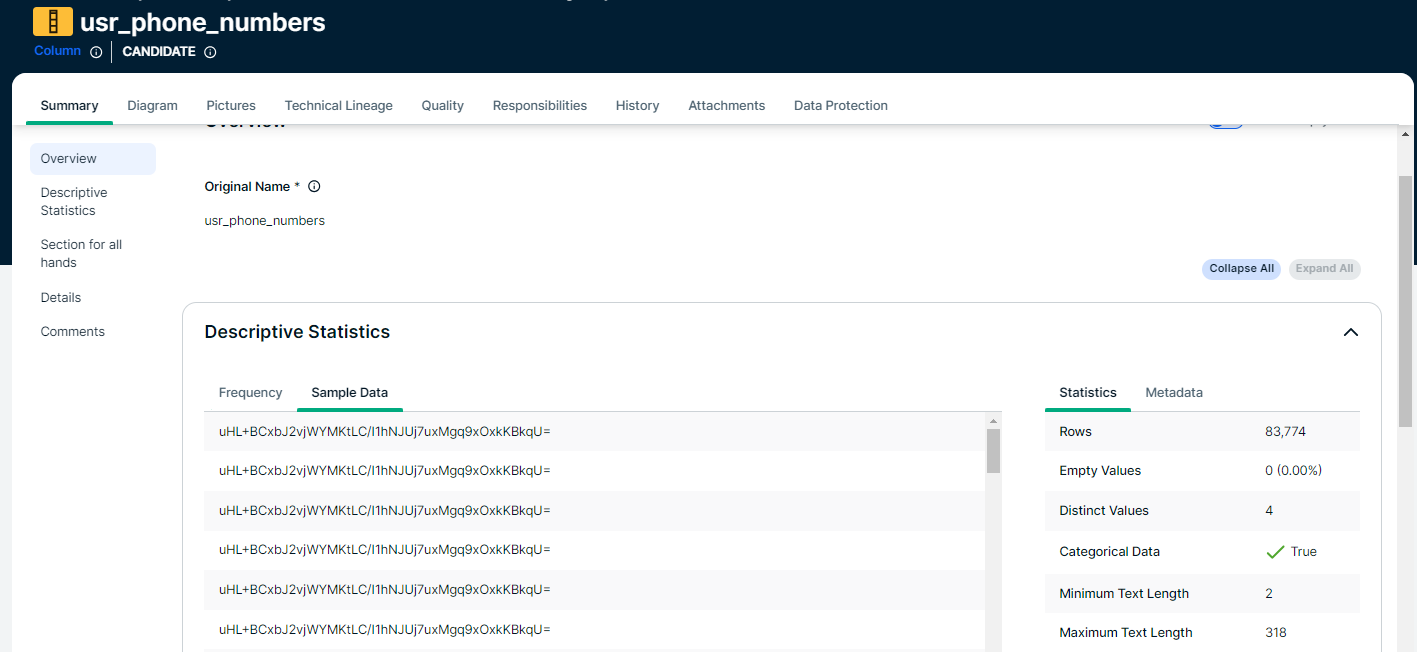
Task: Click the info icon beside Column
Action: pos(96,52)
